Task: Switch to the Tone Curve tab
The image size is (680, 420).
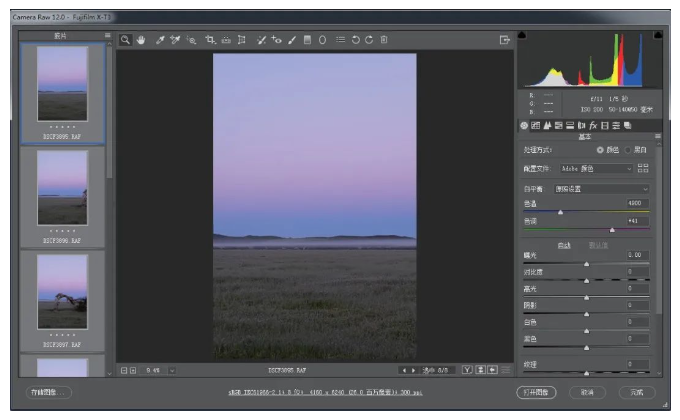Action: [x=536, y=125]
